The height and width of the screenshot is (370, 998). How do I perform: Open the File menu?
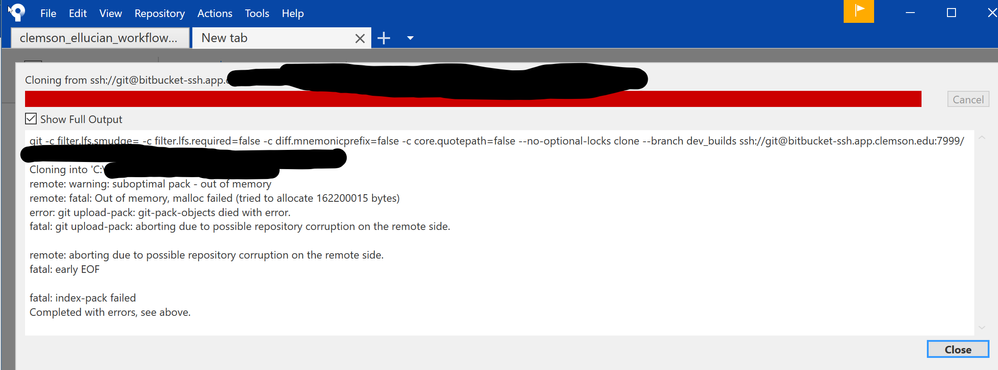pyautogui.click(x=48, y=13)
